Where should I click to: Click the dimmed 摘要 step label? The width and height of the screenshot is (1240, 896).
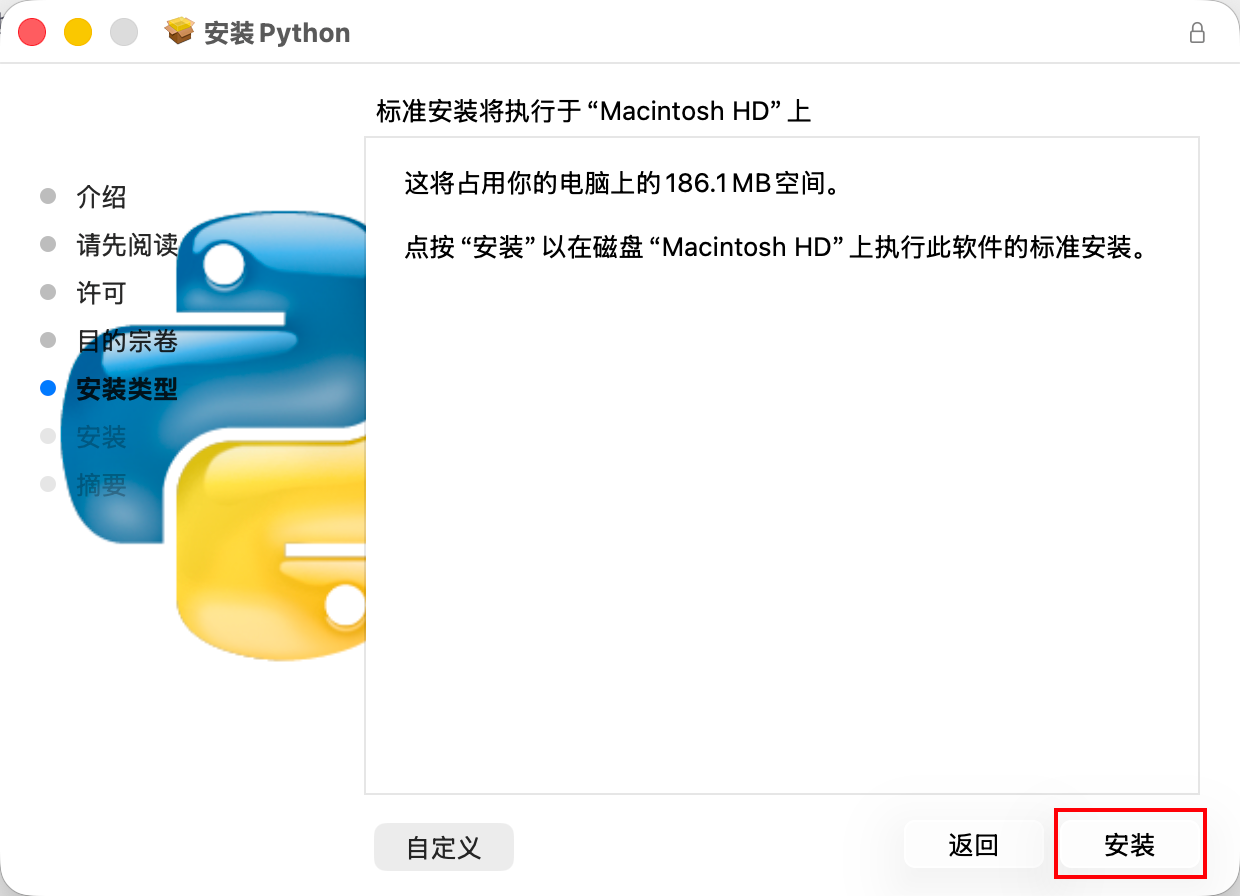click(102, 485)
